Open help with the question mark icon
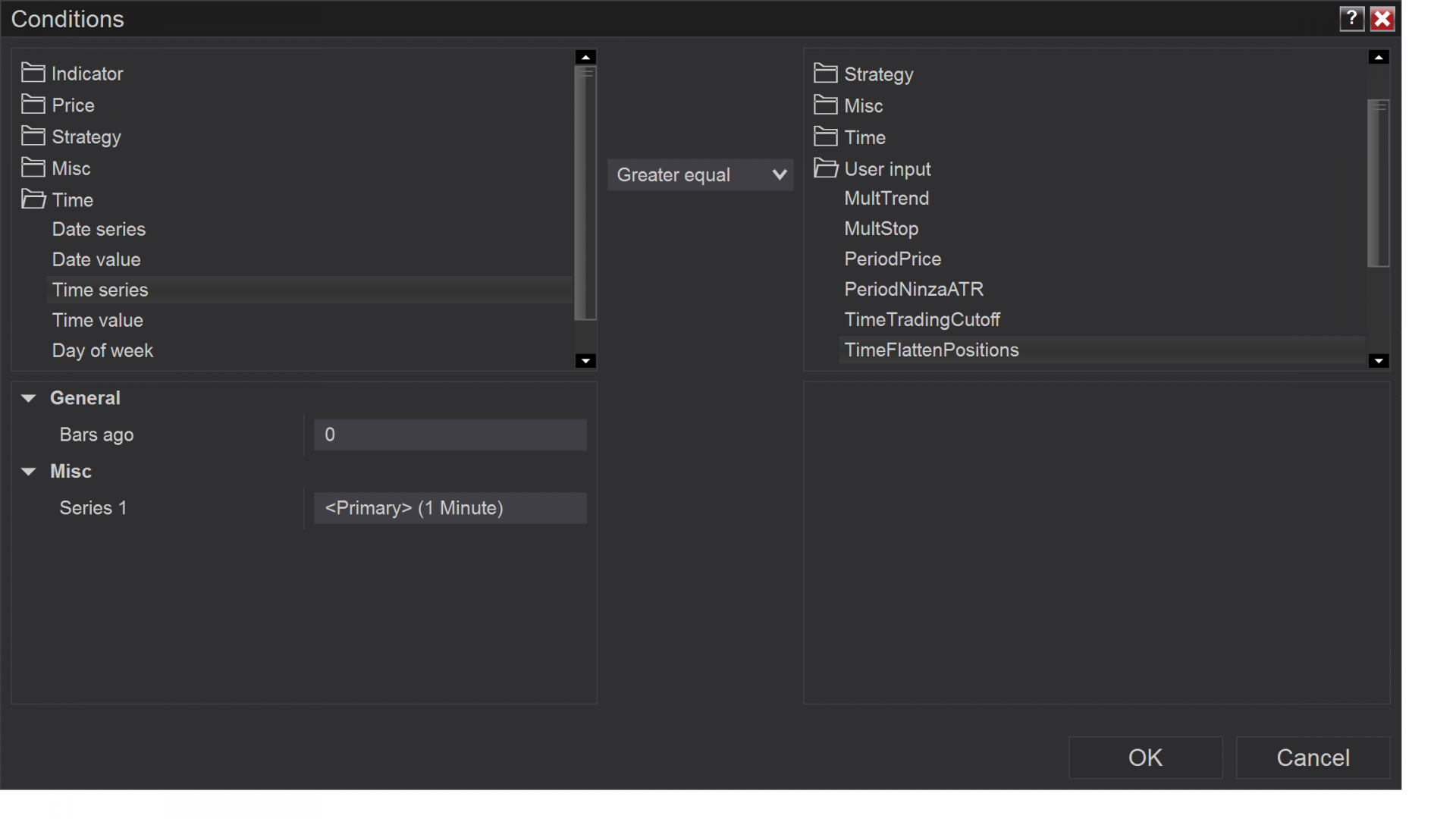The width and height of the screenshot is (1456, 819). point(1351,19)
